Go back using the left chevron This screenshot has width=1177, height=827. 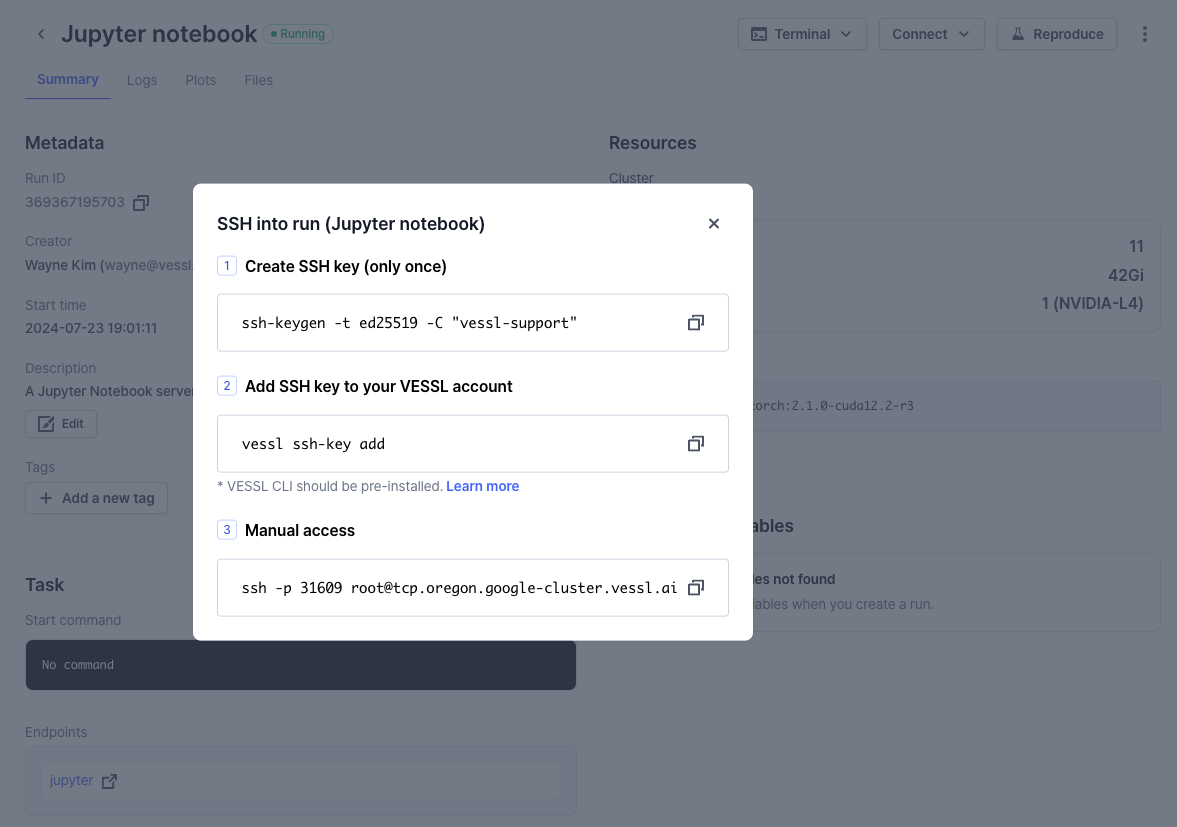point(41,34)
